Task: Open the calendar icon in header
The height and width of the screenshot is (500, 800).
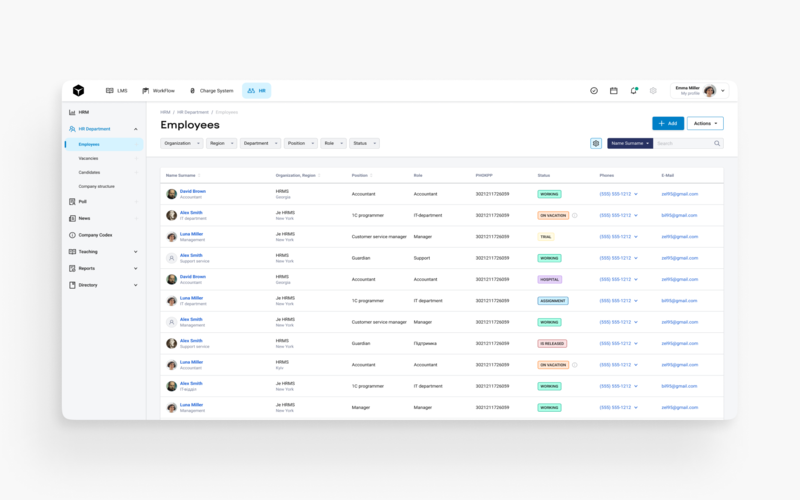Action: point(614,91)
